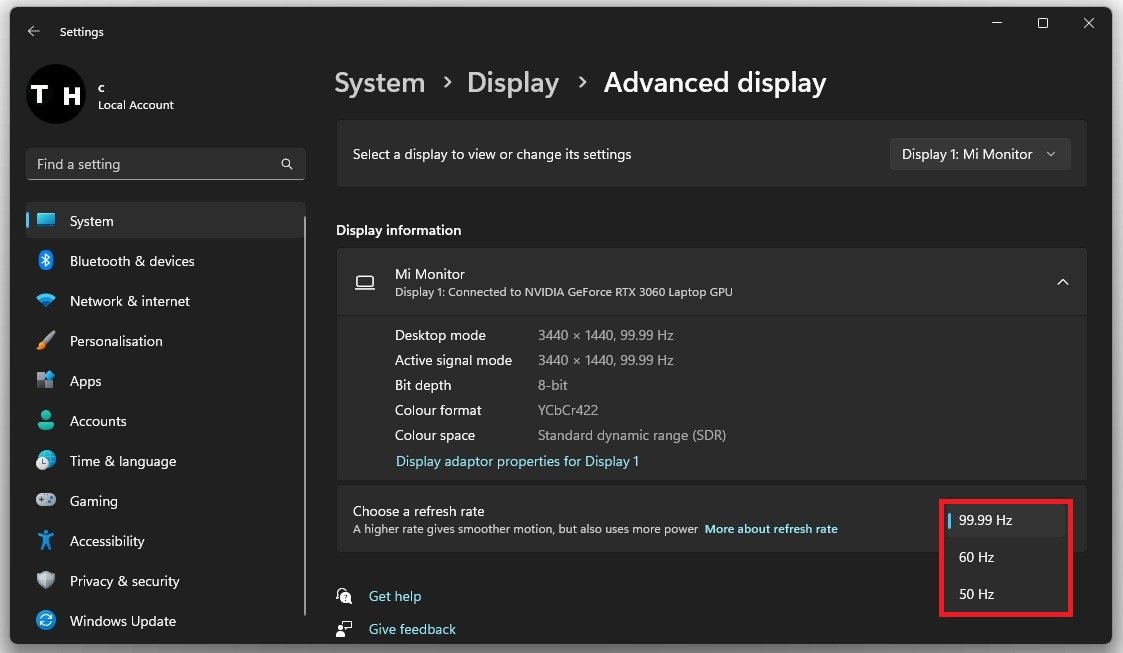This screenshot has width=1123, height=653.
Task: Open More about refresh rate link
Action: pos(771,529)
